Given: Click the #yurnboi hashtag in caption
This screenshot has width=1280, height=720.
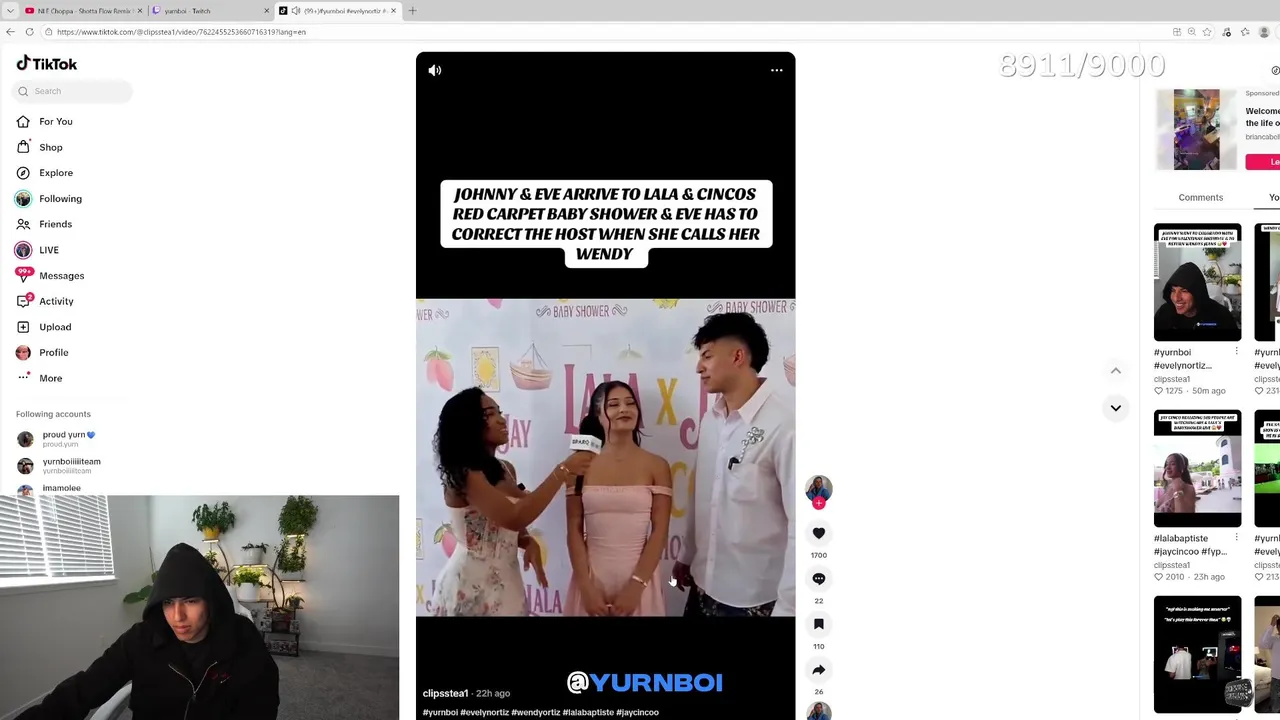Looking at the screenshot, I should (x=440, y=712).
